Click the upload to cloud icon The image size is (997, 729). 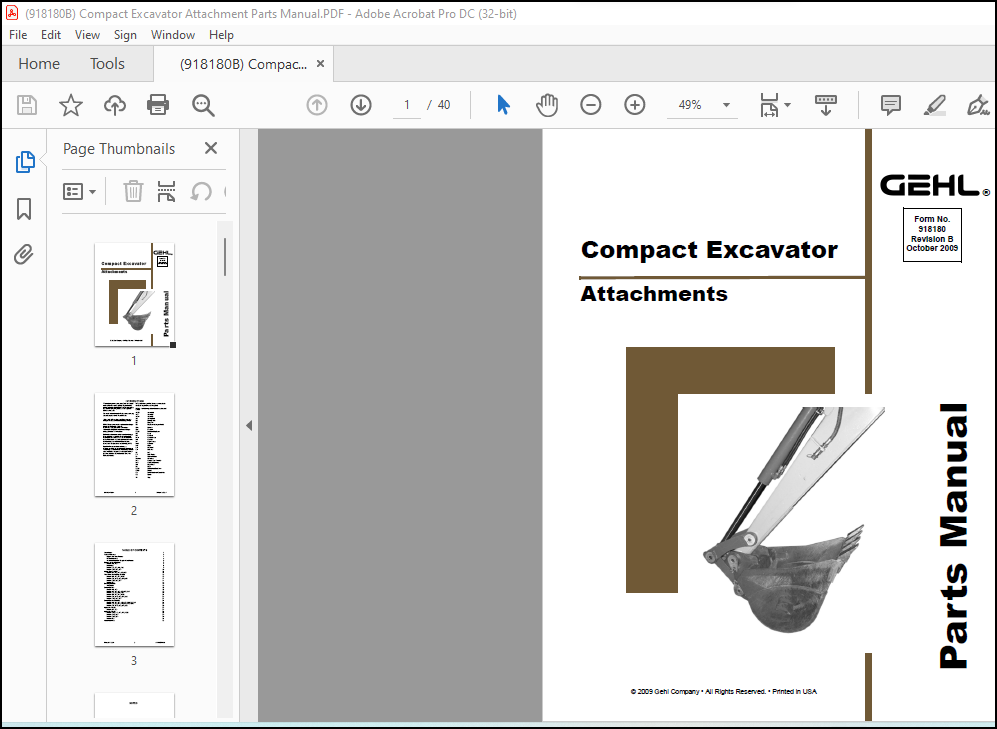tap(114, 105)
